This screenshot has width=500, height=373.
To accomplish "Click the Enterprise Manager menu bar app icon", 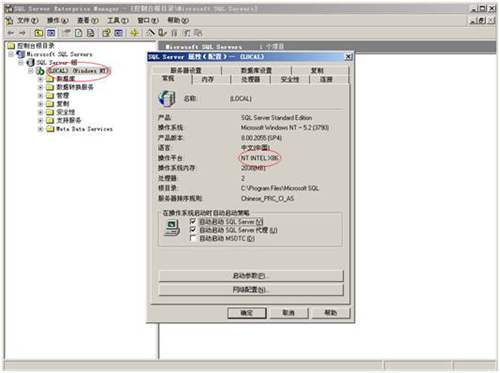I will pyautogui.click(x=9, y=21).
